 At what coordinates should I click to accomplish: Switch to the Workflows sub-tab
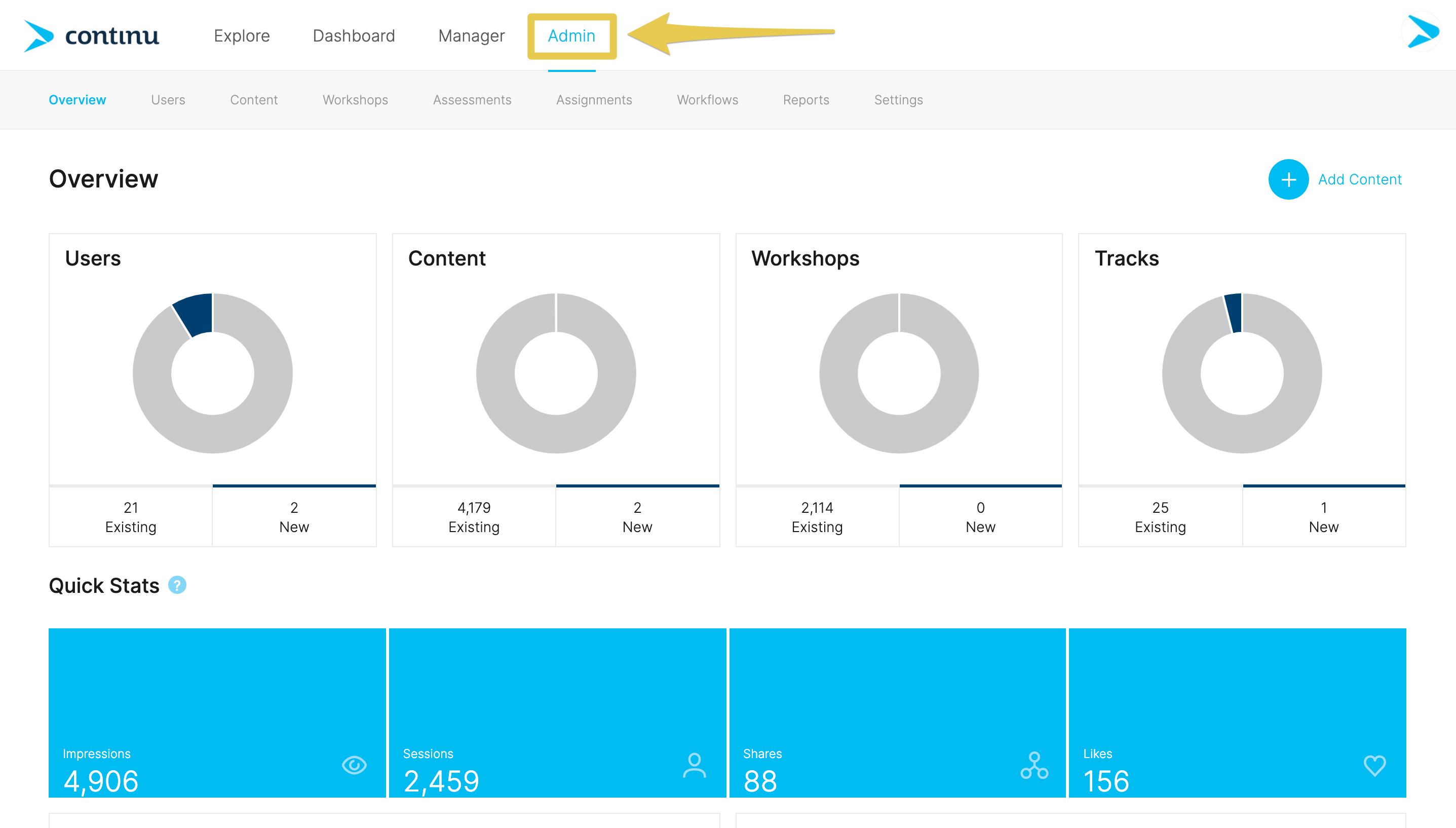pyautogui.click(x=708, y=100)
